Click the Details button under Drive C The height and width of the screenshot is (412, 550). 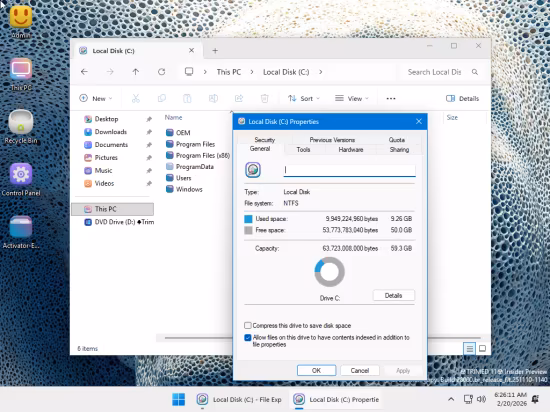[x=394, y=296]
